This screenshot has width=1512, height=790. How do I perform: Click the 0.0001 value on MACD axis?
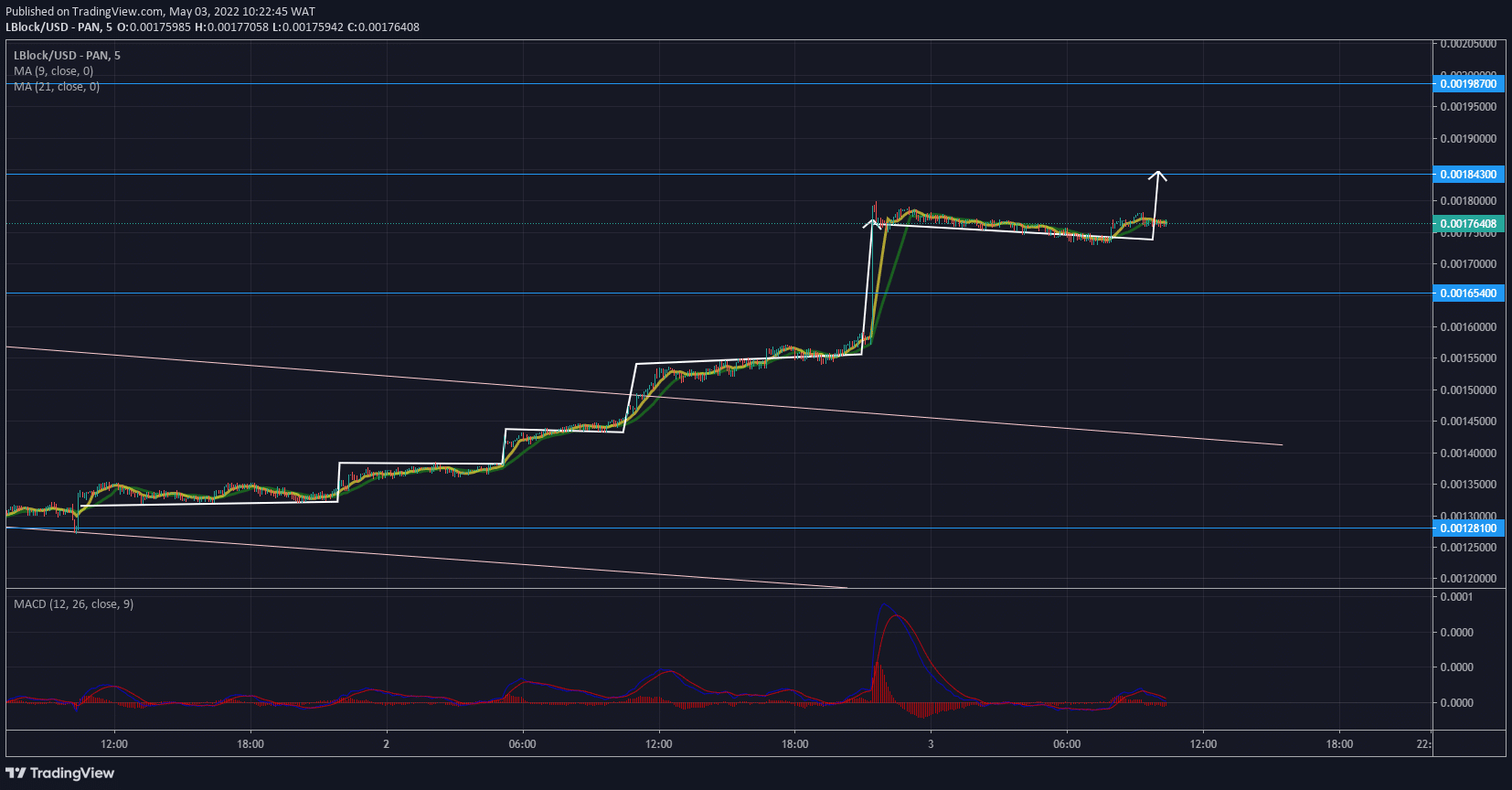[1457, 597]
